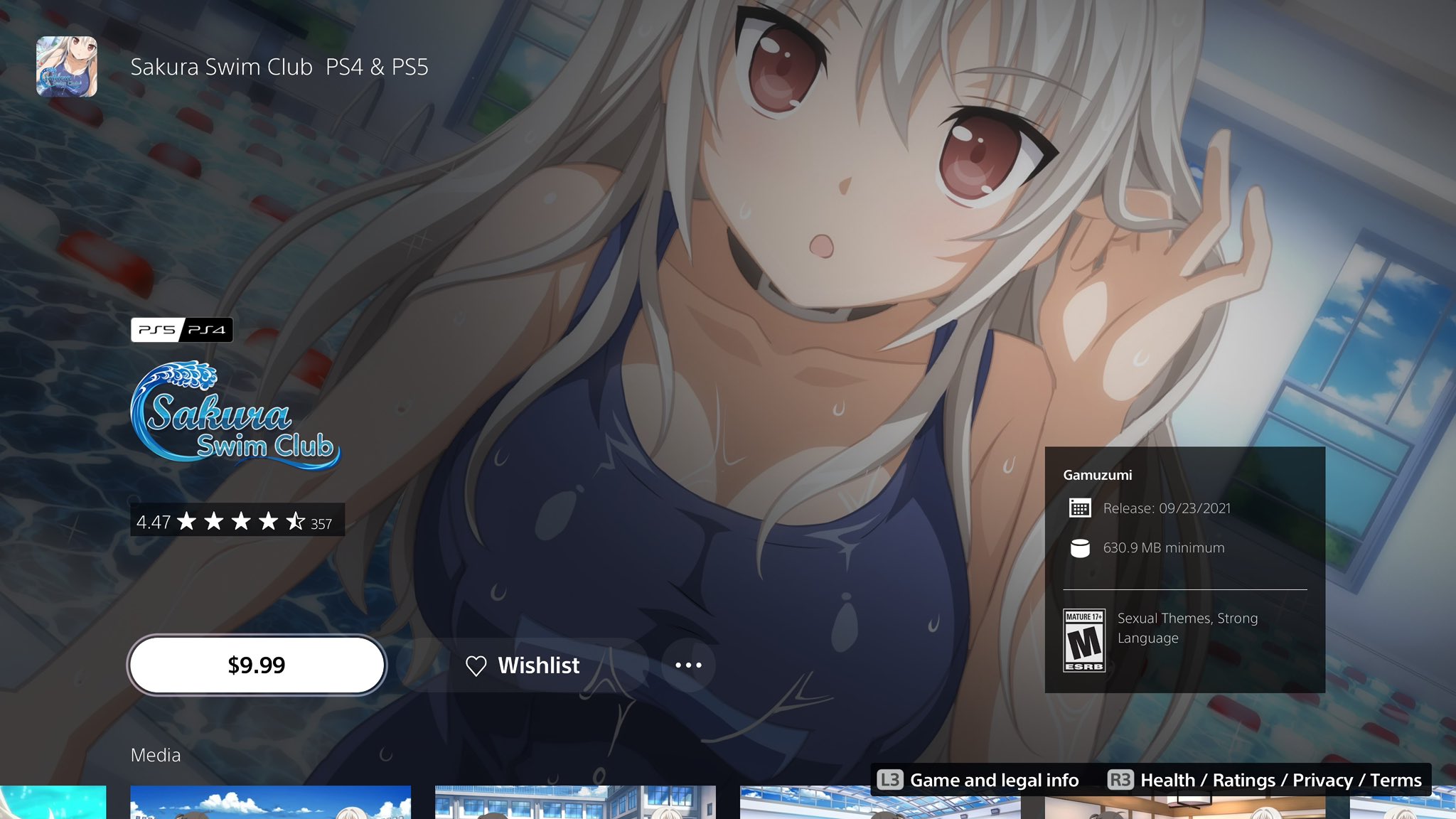Open the first Media screenshot with blue sky

(270, 802)
